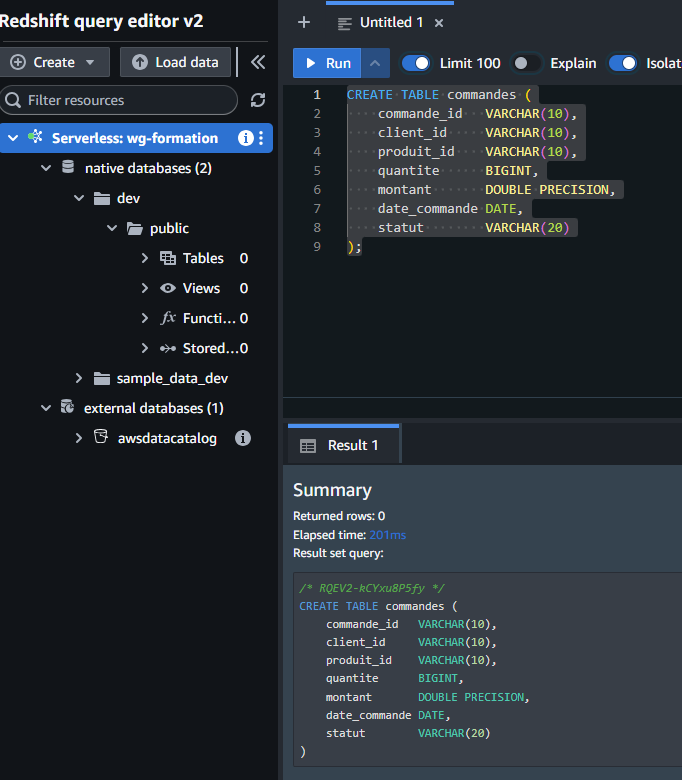Click the 201ms elapsed time link
The image size is (682, 780).
(x=388, y=535)
